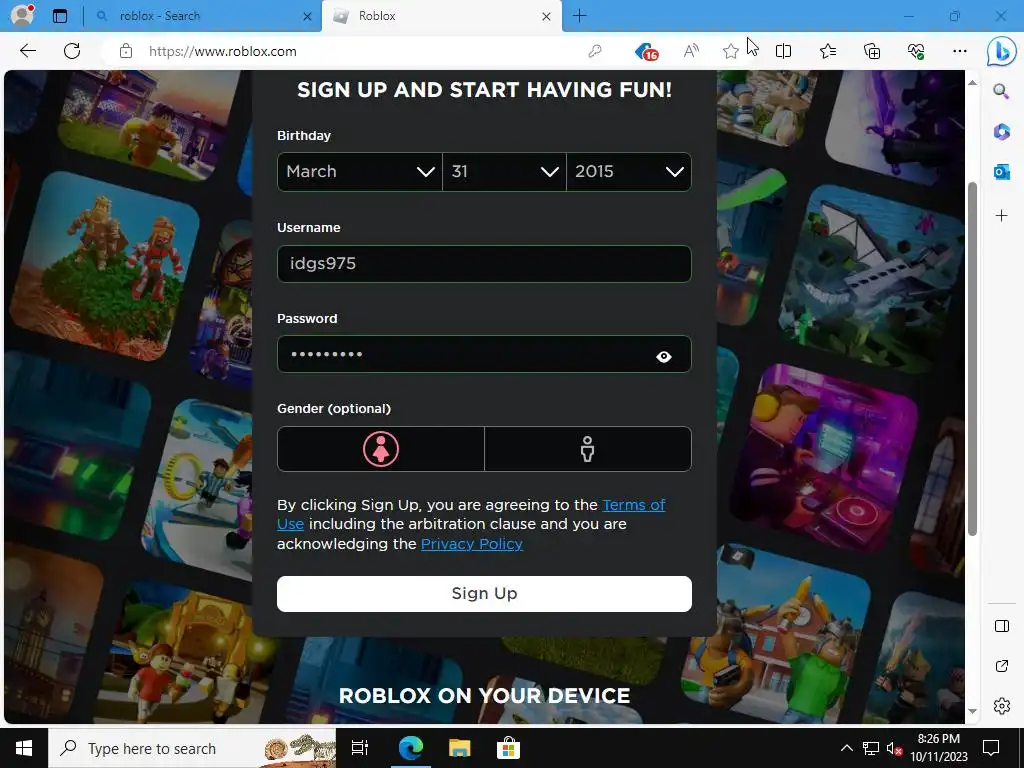Switch to the roblox - Search tab
The height and width of the screenshot is (768, 1024).
tap(202, 16)
